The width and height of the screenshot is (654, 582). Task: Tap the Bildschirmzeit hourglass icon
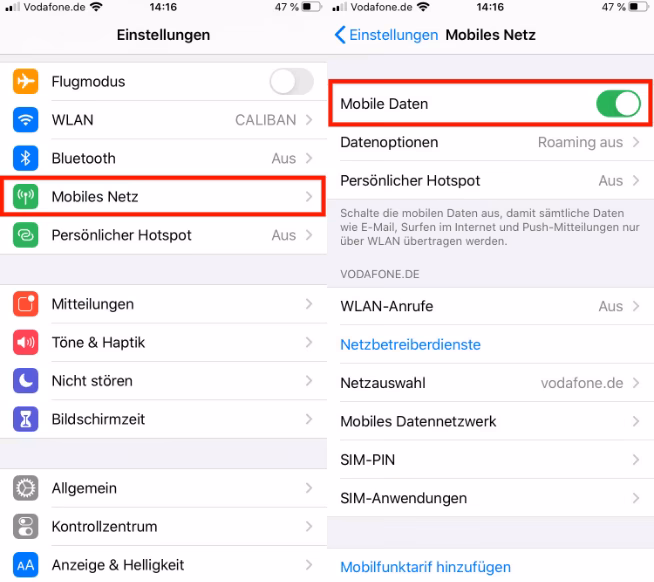pyautogui.click(x=25, y=419)
